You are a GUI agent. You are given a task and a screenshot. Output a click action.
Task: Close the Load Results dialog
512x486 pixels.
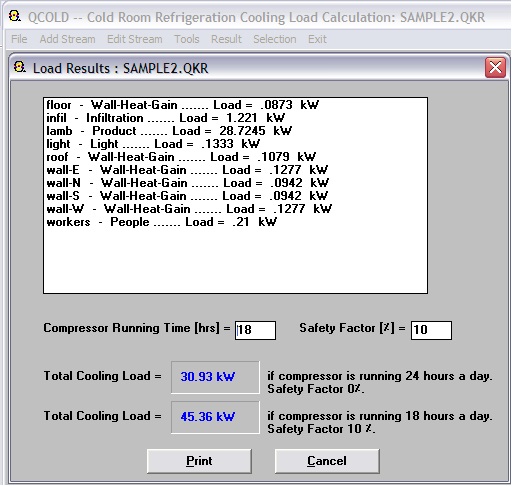(x=495, y=68)
